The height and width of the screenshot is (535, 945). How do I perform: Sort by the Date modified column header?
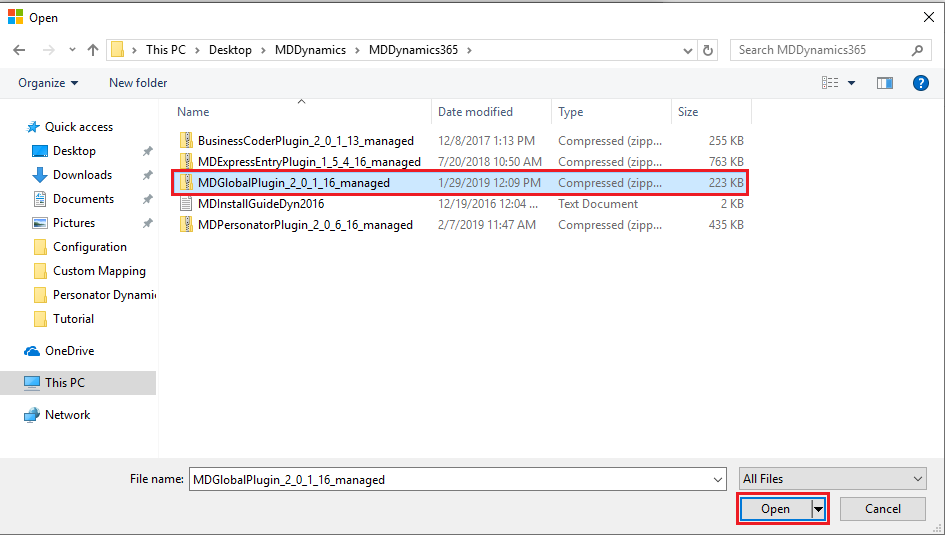(475, 112)
